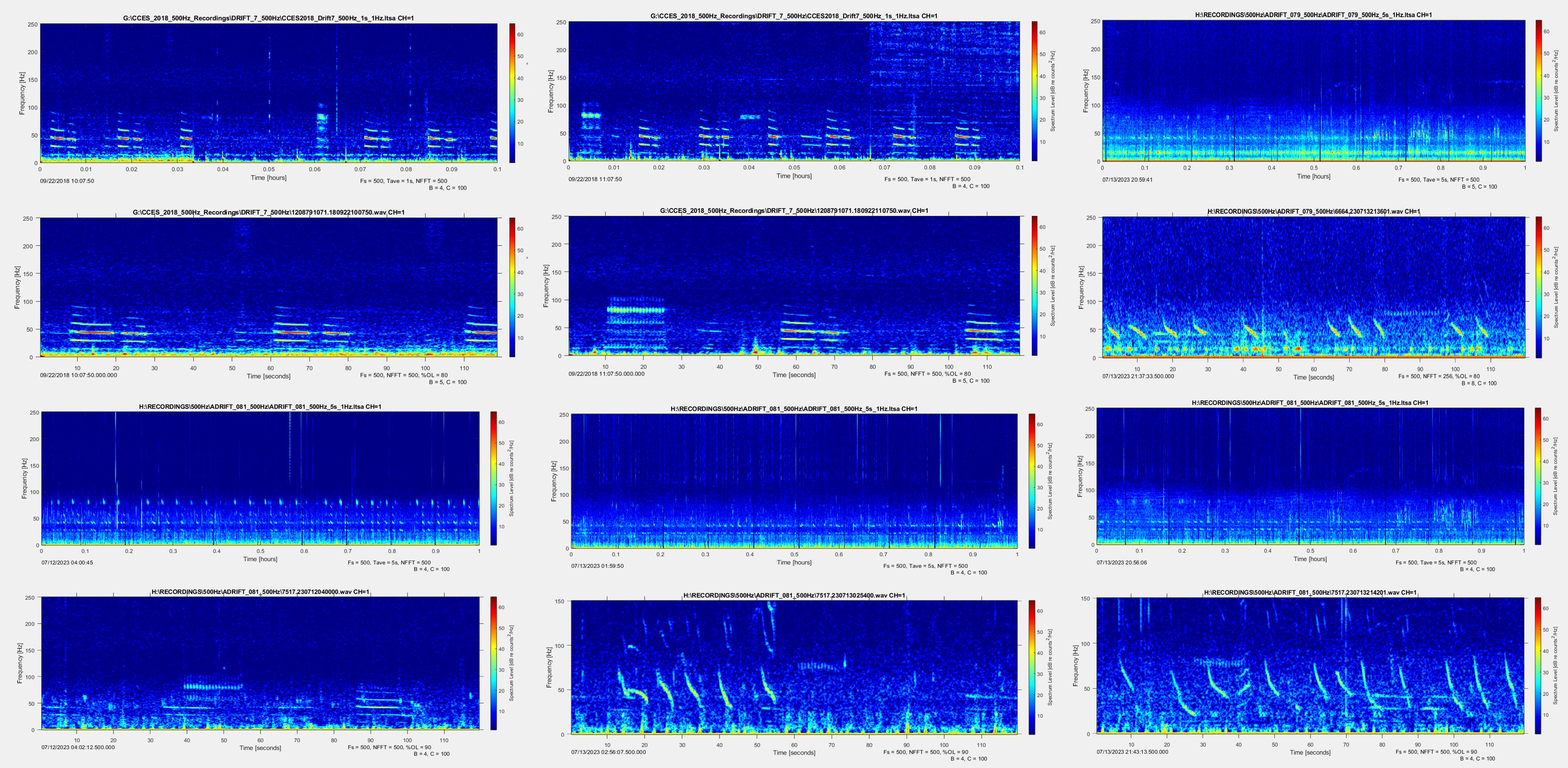Viewport: 1568px width, 768px height.
Task: Click the colorbar next to the ADRIFT_079 LTSA plot
Action: [x=1539, y=91]
